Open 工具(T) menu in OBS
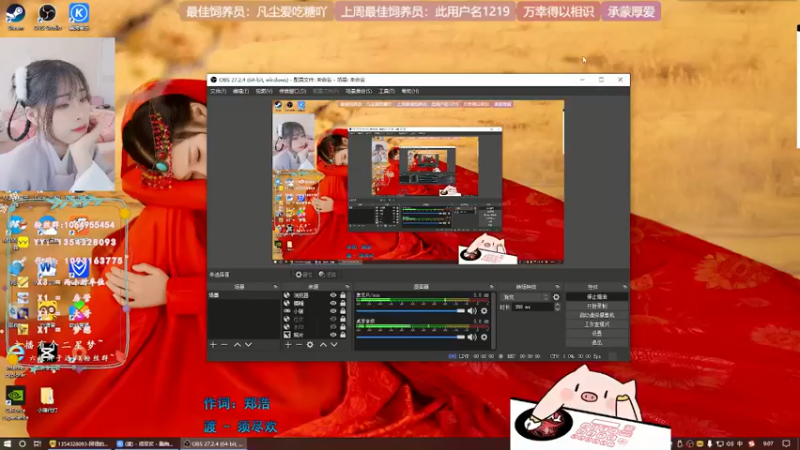Viewport: 800px width, 450px height. (387, 91)
